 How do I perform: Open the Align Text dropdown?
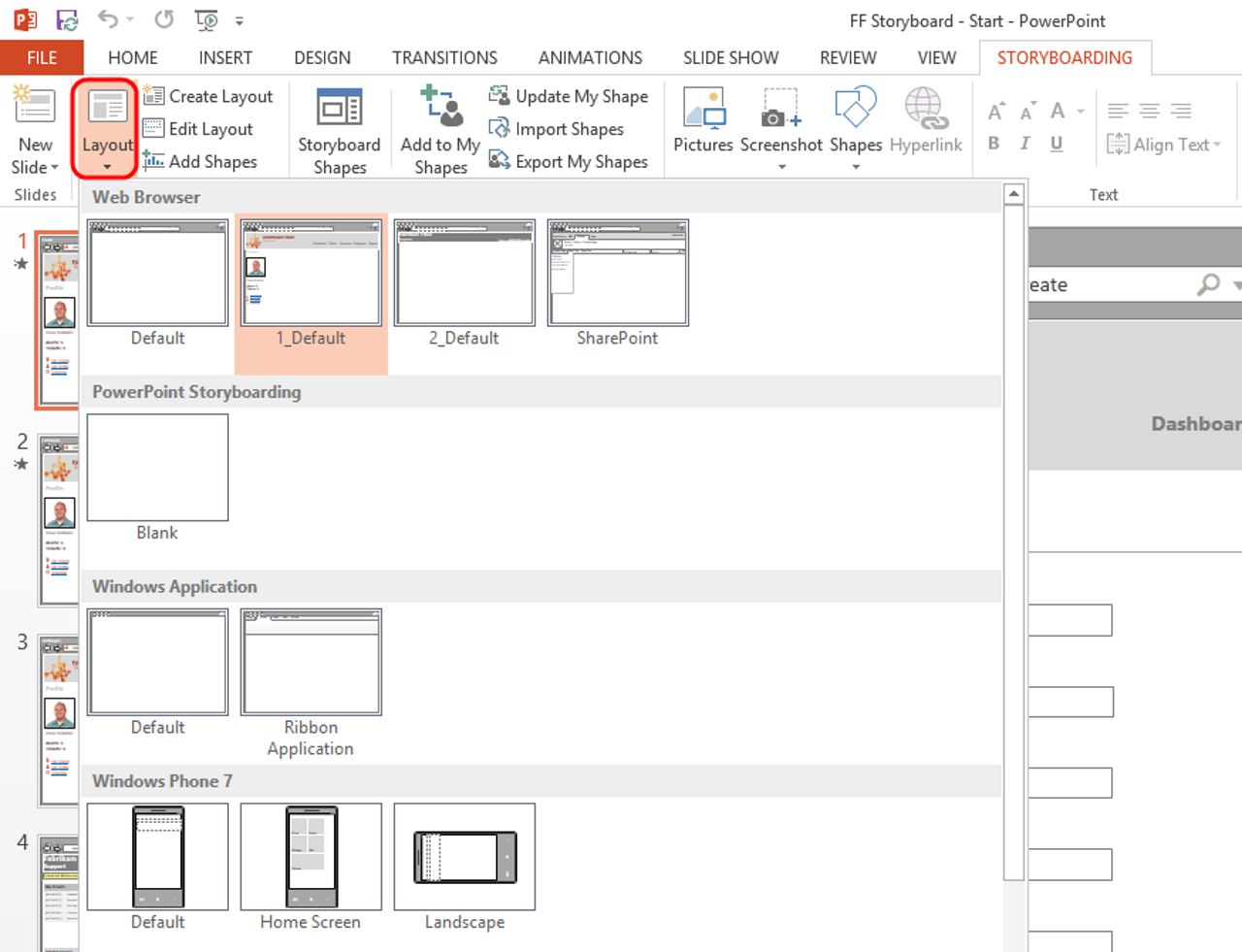(1163, 145)
